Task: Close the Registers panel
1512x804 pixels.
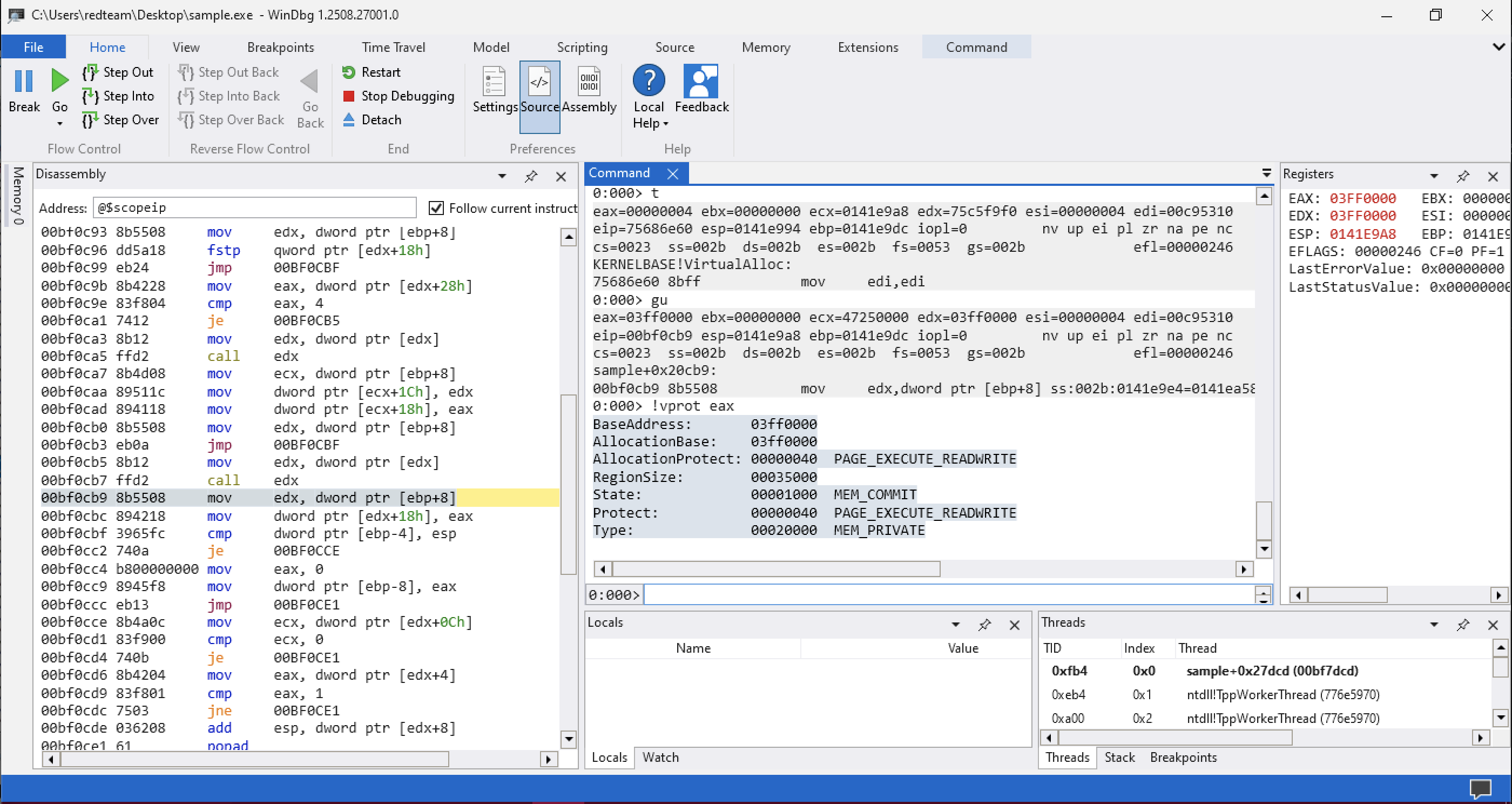Action: (1493, 176)
